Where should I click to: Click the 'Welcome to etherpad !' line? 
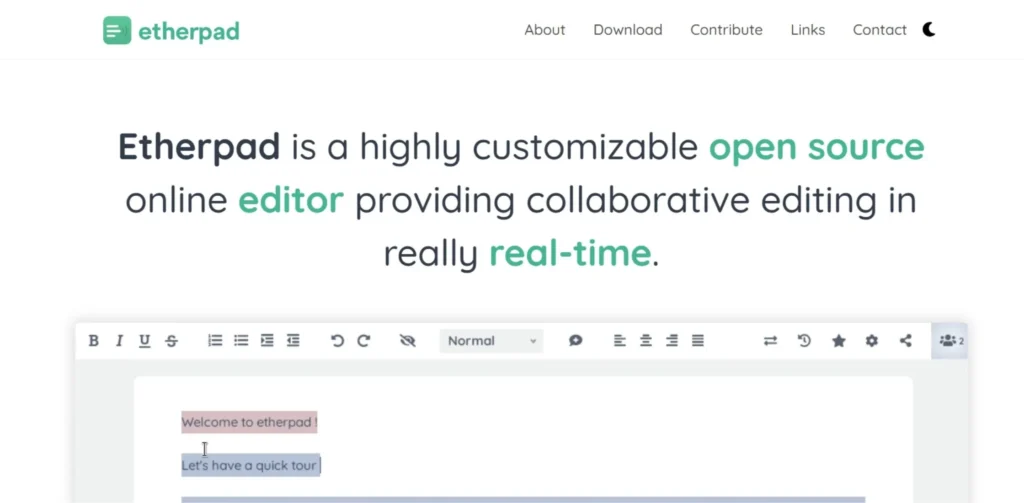(249, 422)
